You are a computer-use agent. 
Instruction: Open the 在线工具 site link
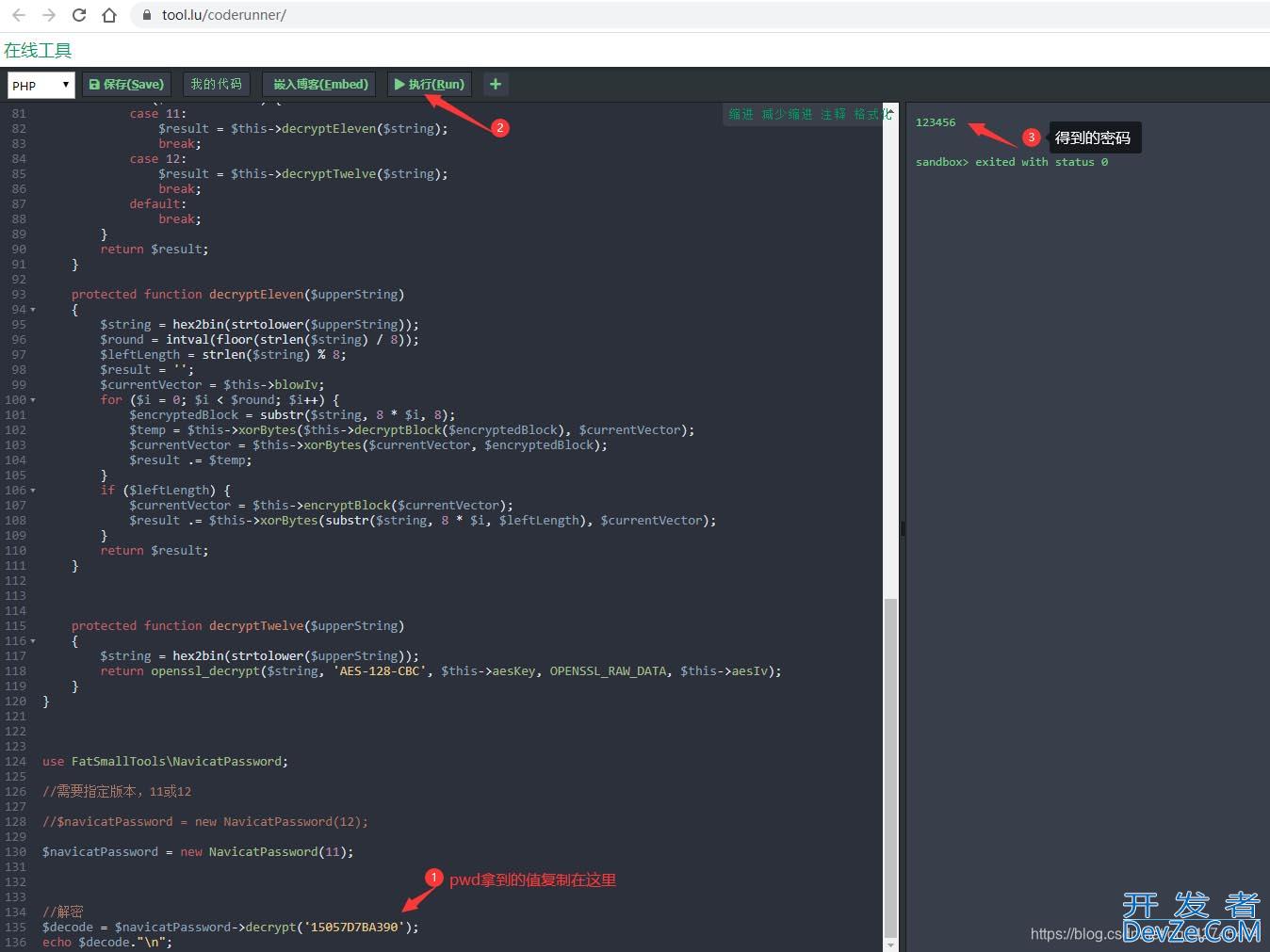(38, 50)
